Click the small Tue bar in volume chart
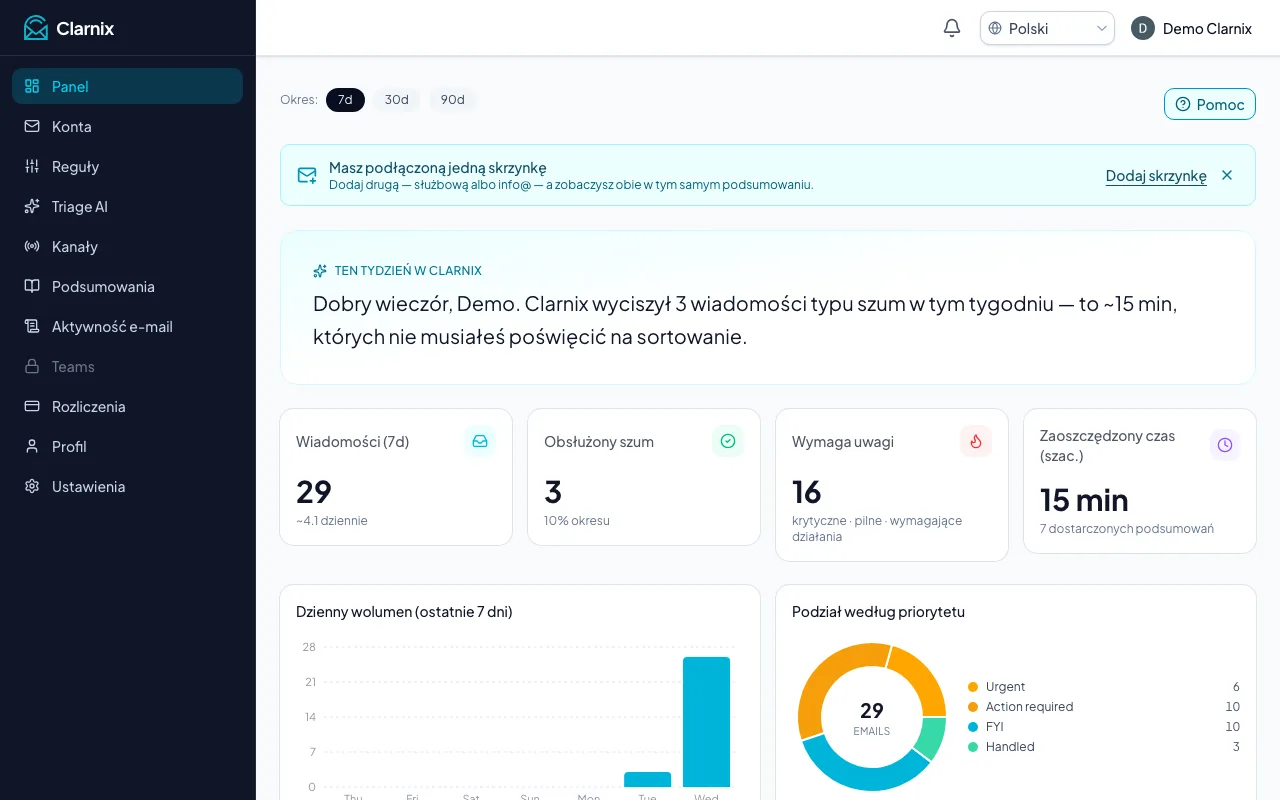 point(647,779)
